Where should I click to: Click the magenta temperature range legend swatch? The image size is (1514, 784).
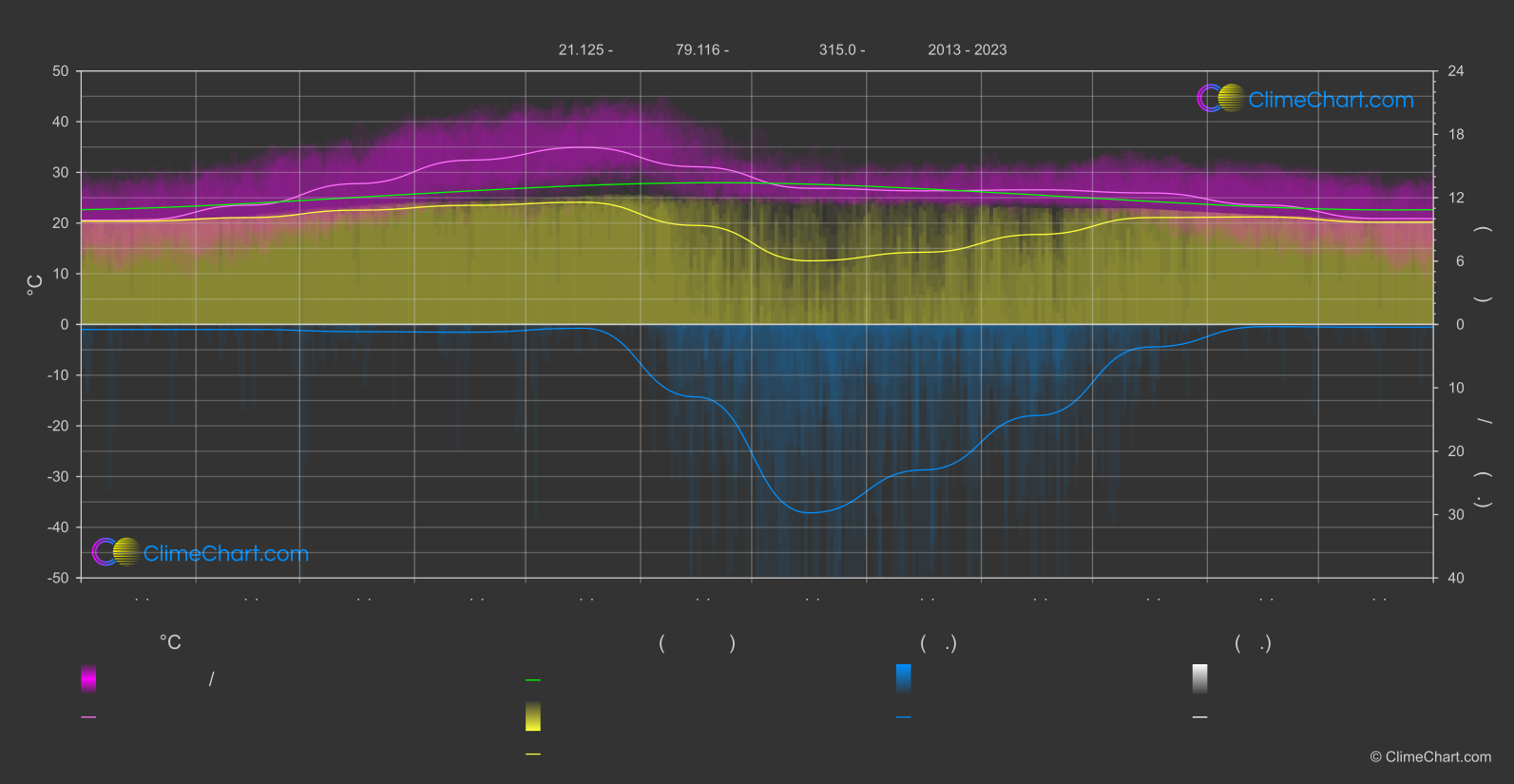click(88, 679)
